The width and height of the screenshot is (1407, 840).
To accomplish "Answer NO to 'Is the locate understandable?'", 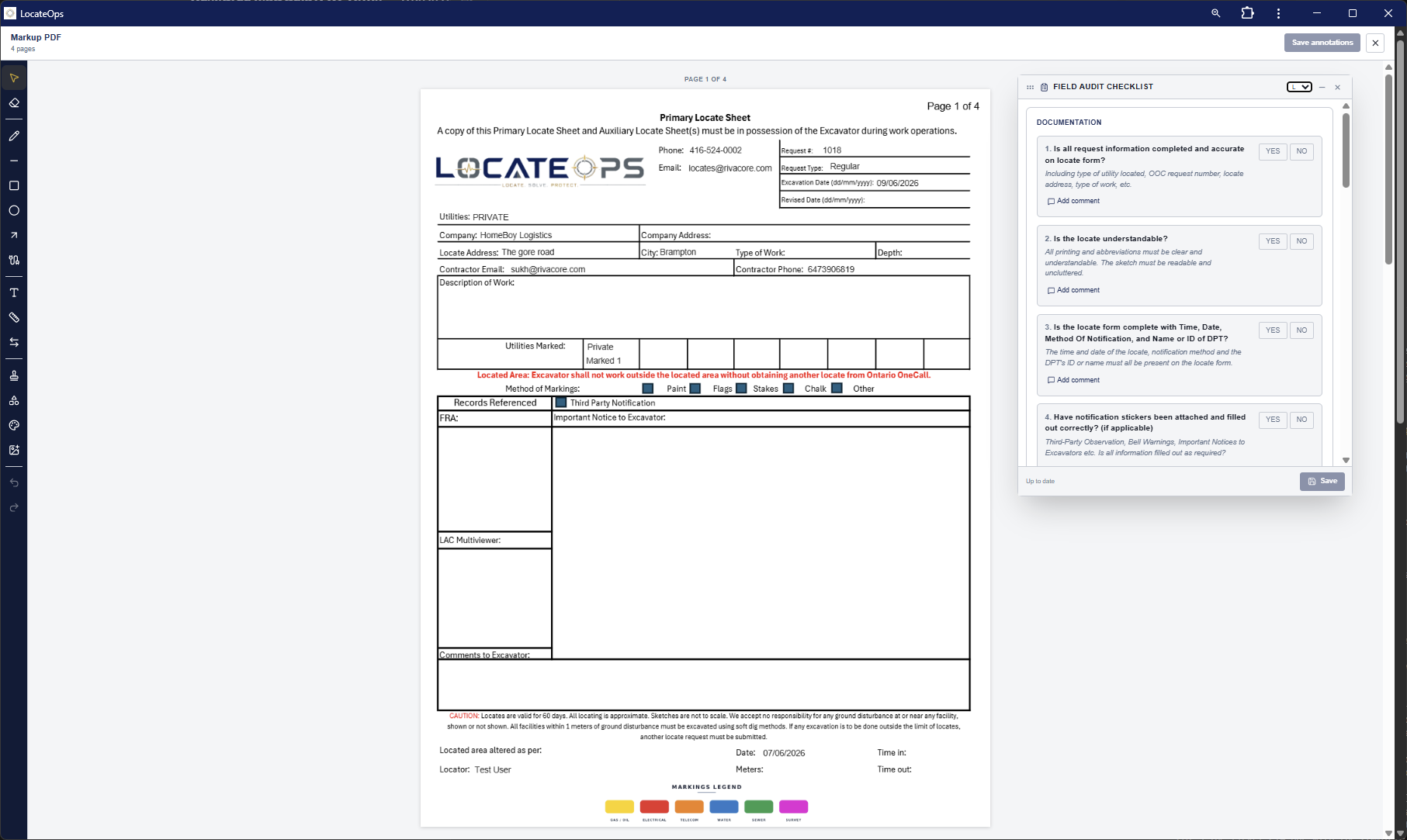I will tap(1301, 241).
